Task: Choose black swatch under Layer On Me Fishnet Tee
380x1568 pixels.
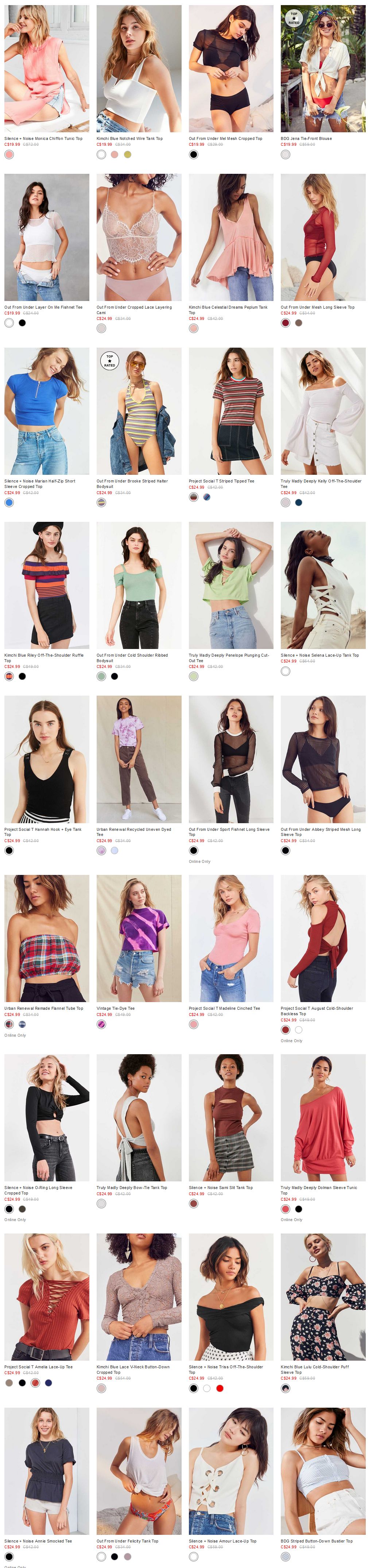Action: pos(23,323)
